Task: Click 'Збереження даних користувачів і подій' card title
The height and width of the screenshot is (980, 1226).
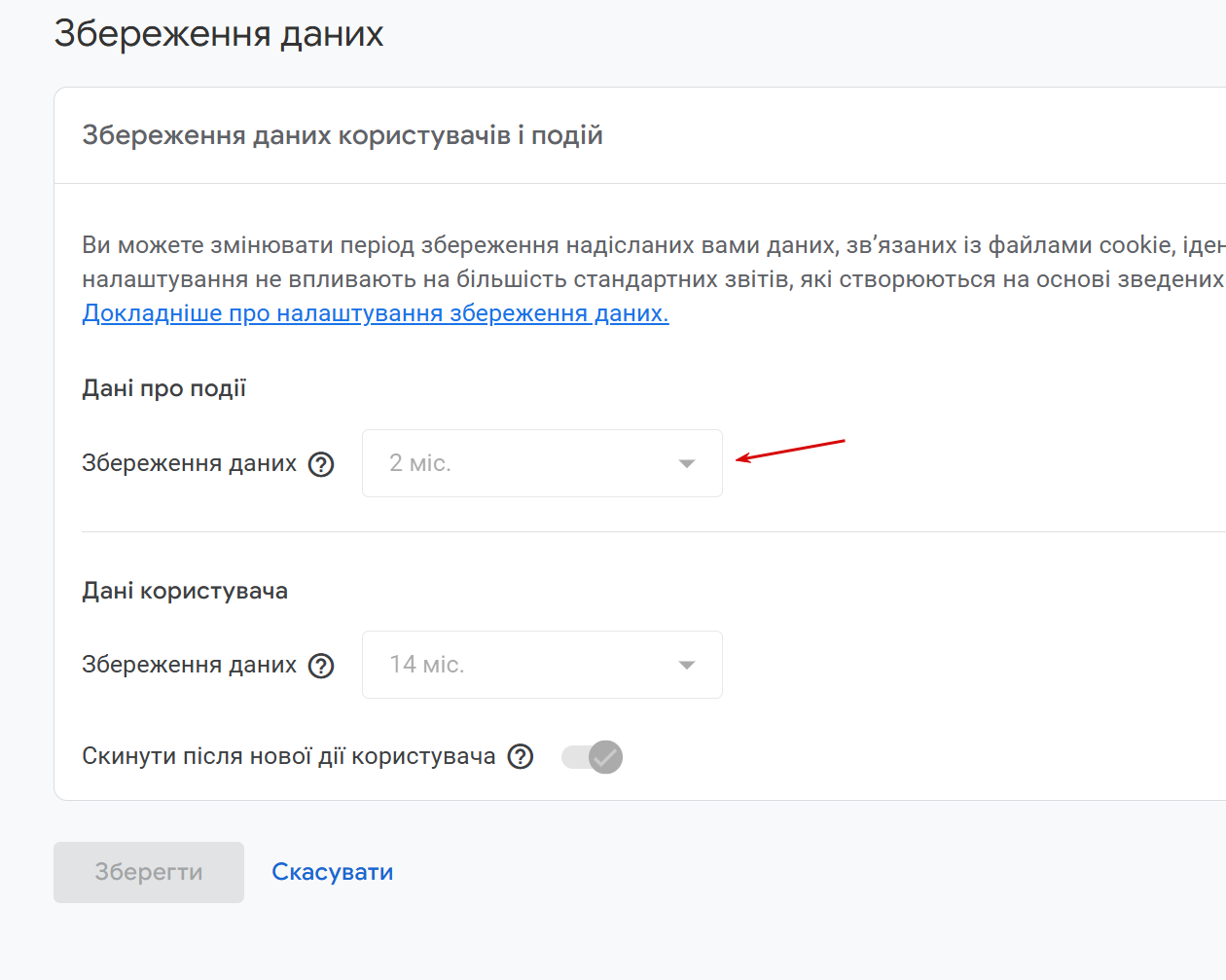Action: pos(343,135)
